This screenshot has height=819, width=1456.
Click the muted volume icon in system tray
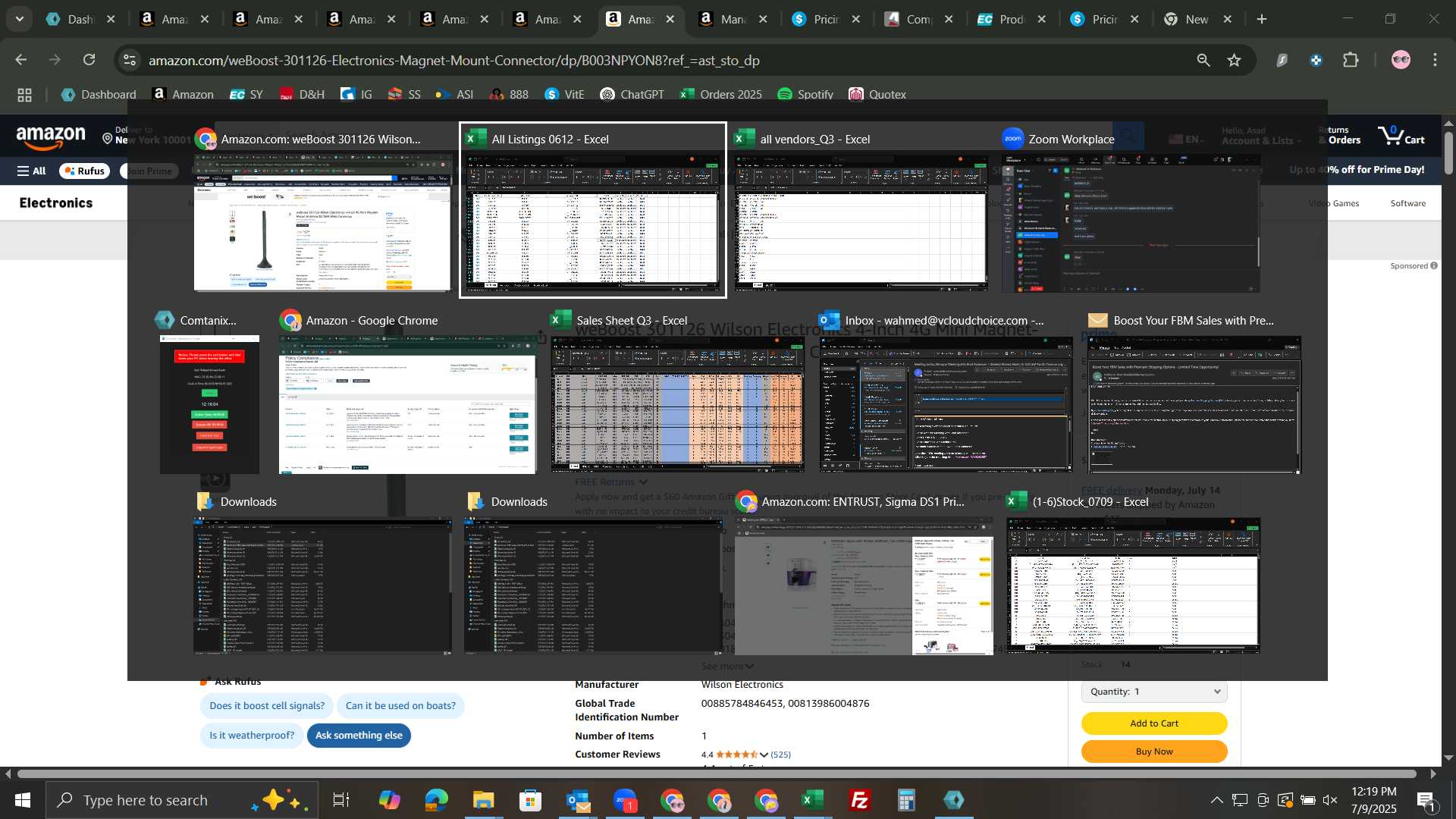1330,800
